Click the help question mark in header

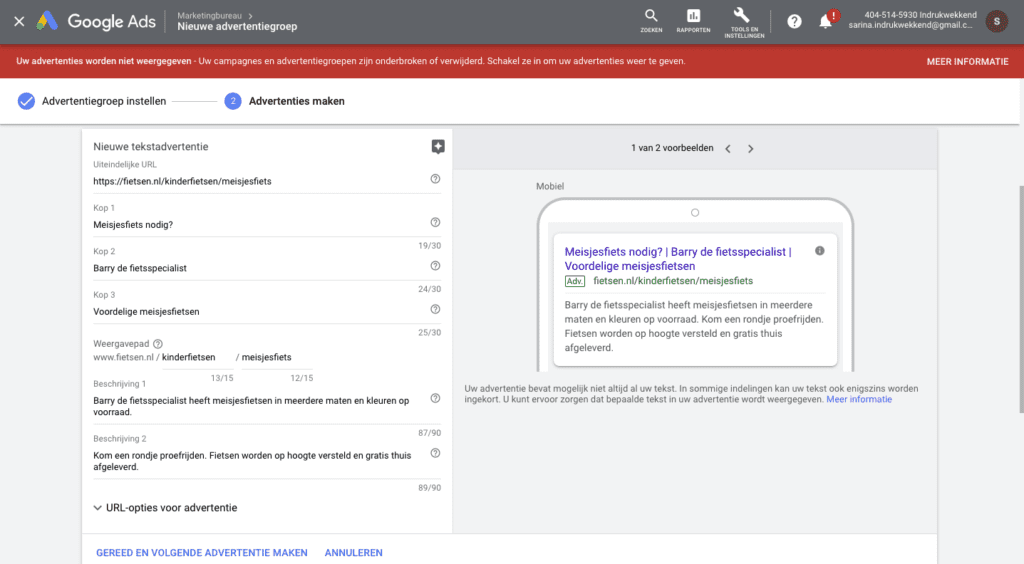[794, 21]
